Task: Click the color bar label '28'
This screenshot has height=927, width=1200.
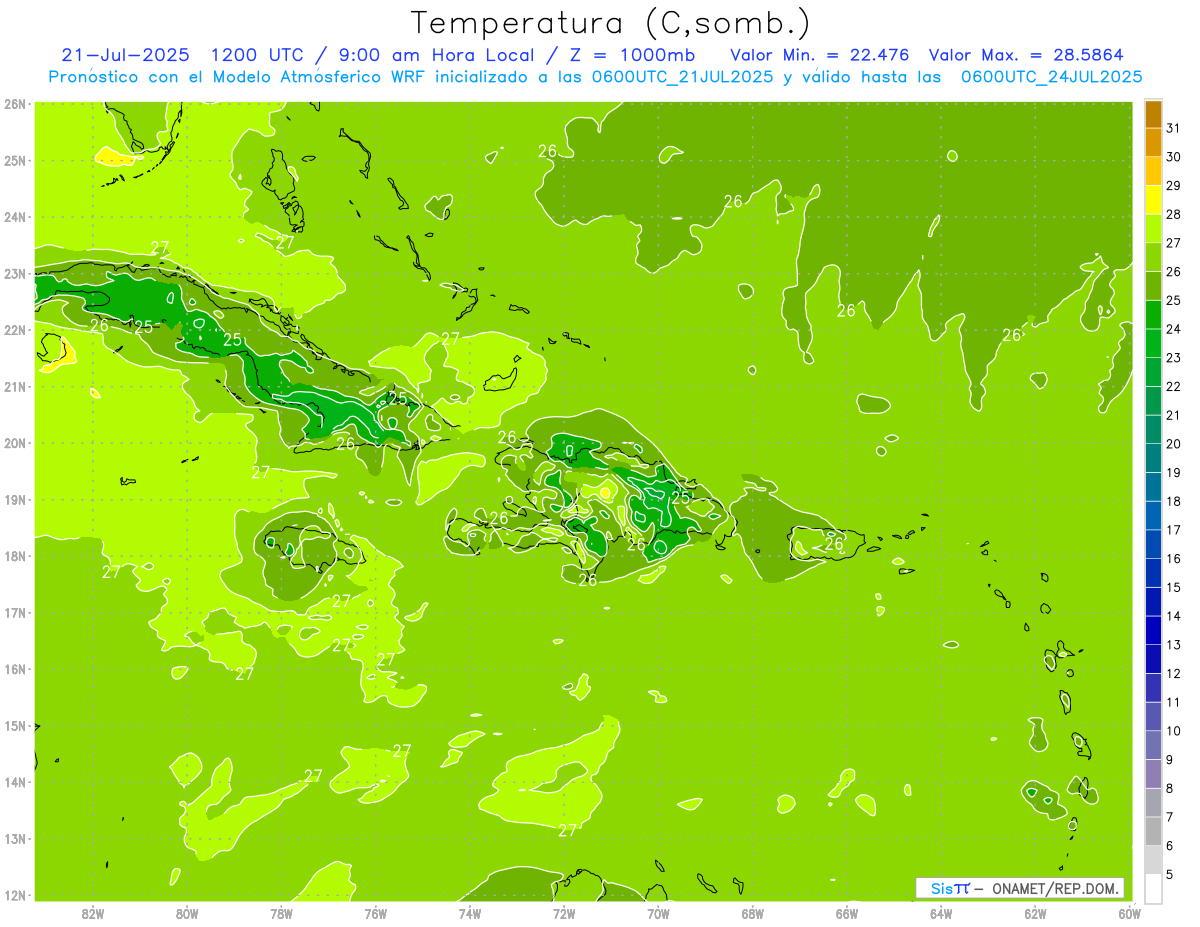Action: [1173, 214]
